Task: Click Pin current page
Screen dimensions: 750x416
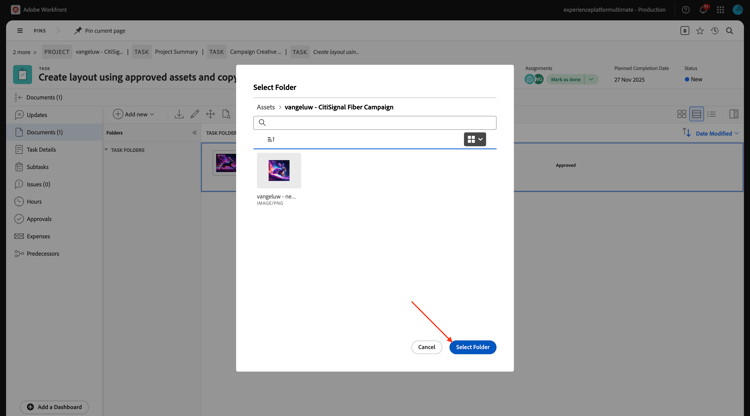Action: [100, 31]
